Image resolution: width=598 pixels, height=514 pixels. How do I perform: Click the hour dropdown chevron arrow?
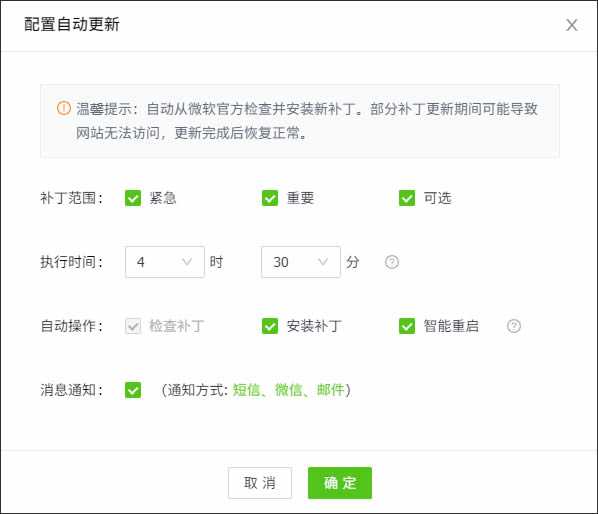[187, 262]
